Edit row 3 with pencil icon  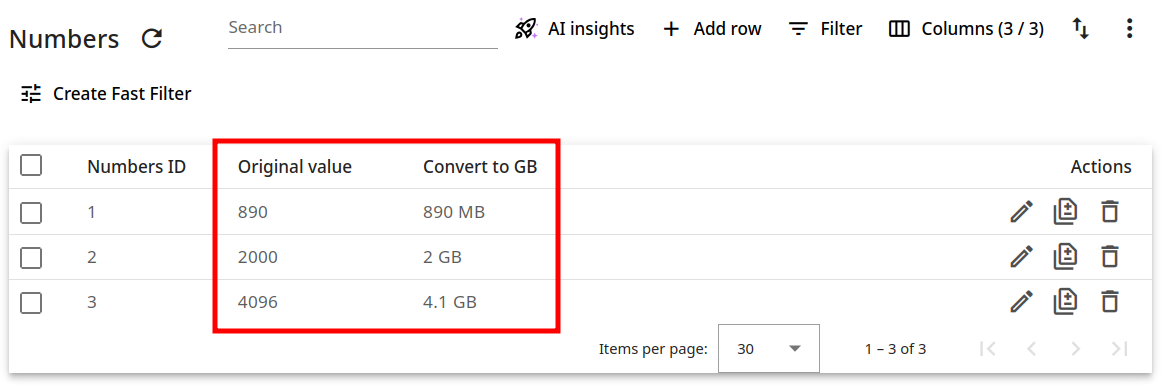(x=1021, y=302)
